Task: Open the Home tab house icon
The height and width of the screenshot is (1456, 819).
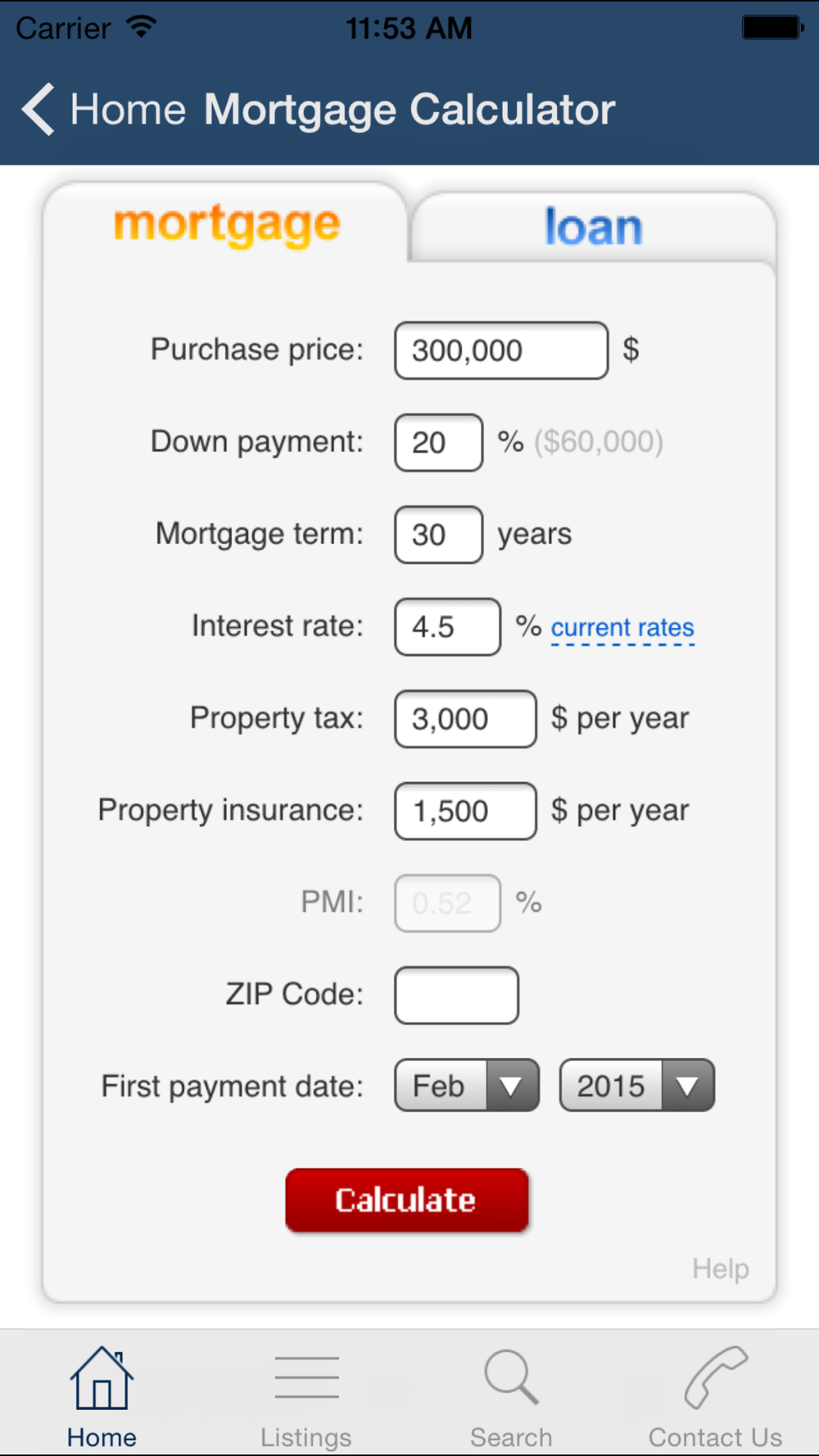Action: click(102, 1377)
